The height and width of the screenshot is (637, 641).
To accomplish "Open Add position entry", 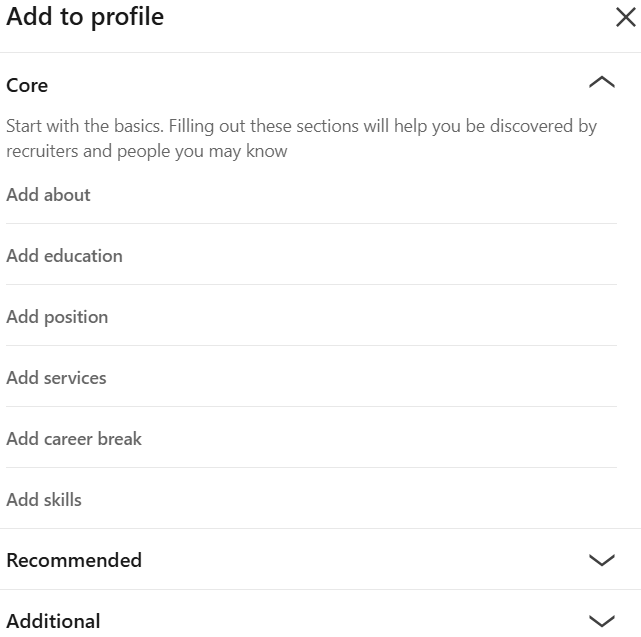I will (x=57, y=317).
